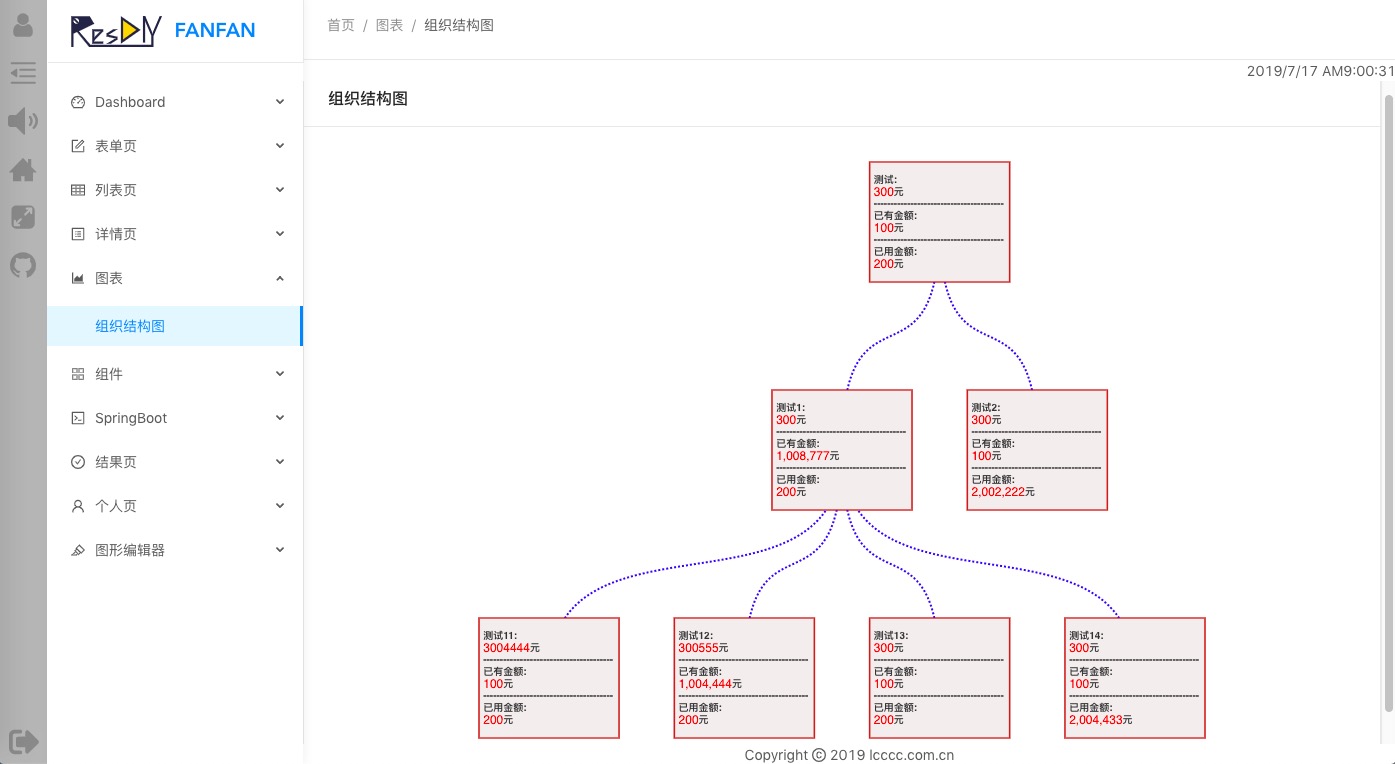Select the 测试1 org node
This screenshot has width=1395, height=764.
(x=842, y=450)
